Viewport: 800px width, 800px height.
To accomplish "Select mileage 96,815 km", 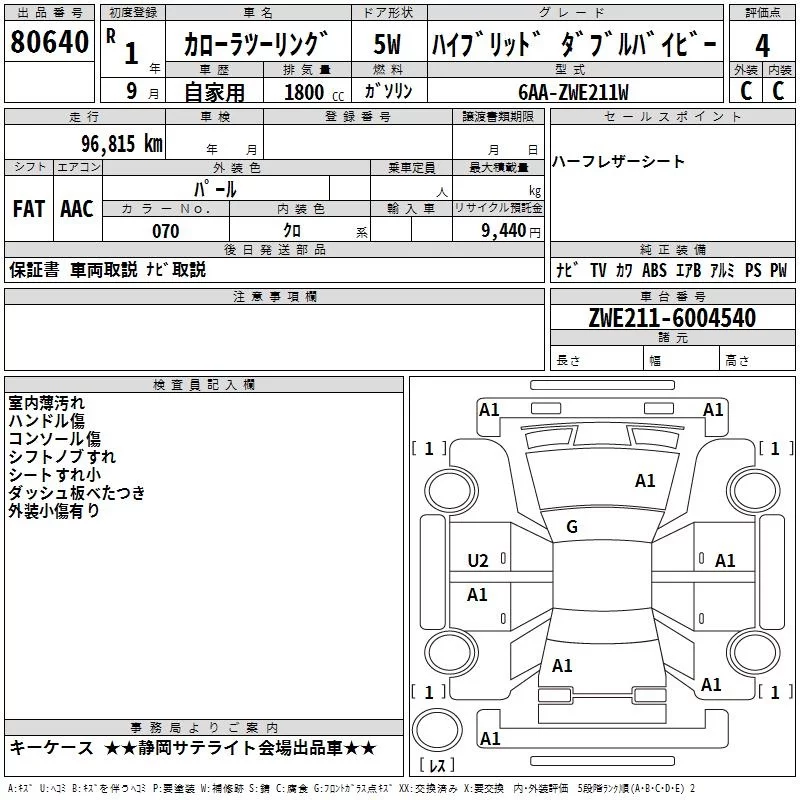I will [122, 144].
